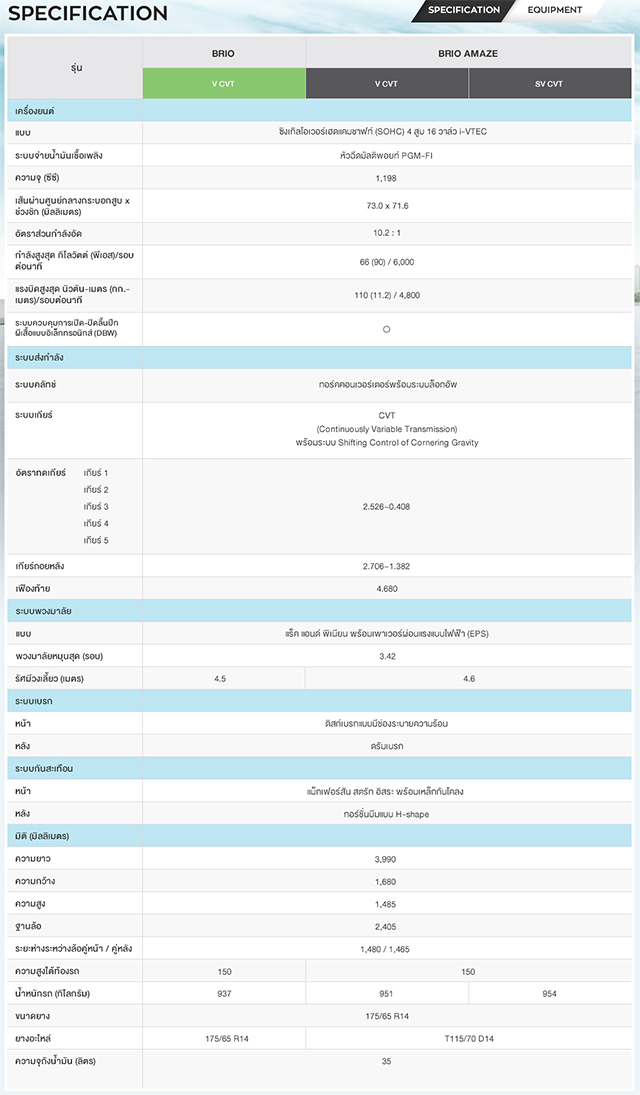The image size is (640, 1095).
Task: Click the เครื่องยนต์ section header
Action: click(x=319, y=110)
